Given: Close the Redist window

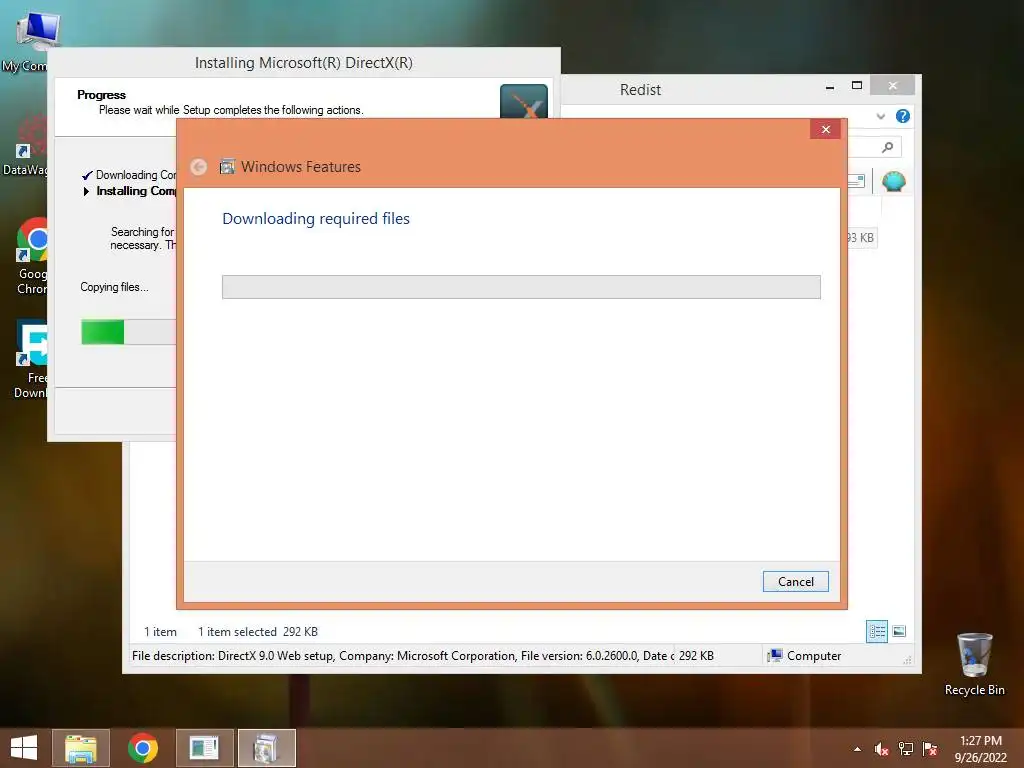Looking at the screenshot, I should (893, 86).
